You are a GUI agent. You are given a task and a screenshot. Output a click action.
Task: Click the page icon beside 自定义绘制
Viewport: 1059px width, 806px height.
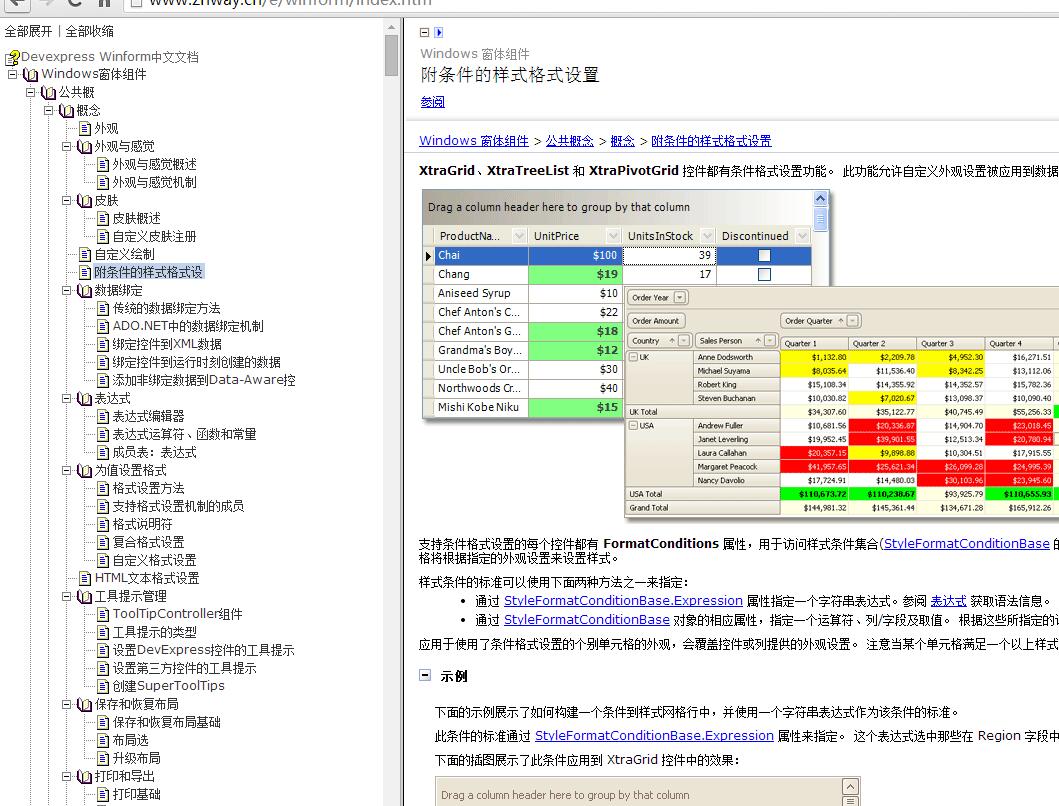pyautogui.click(x=85, y=254)
